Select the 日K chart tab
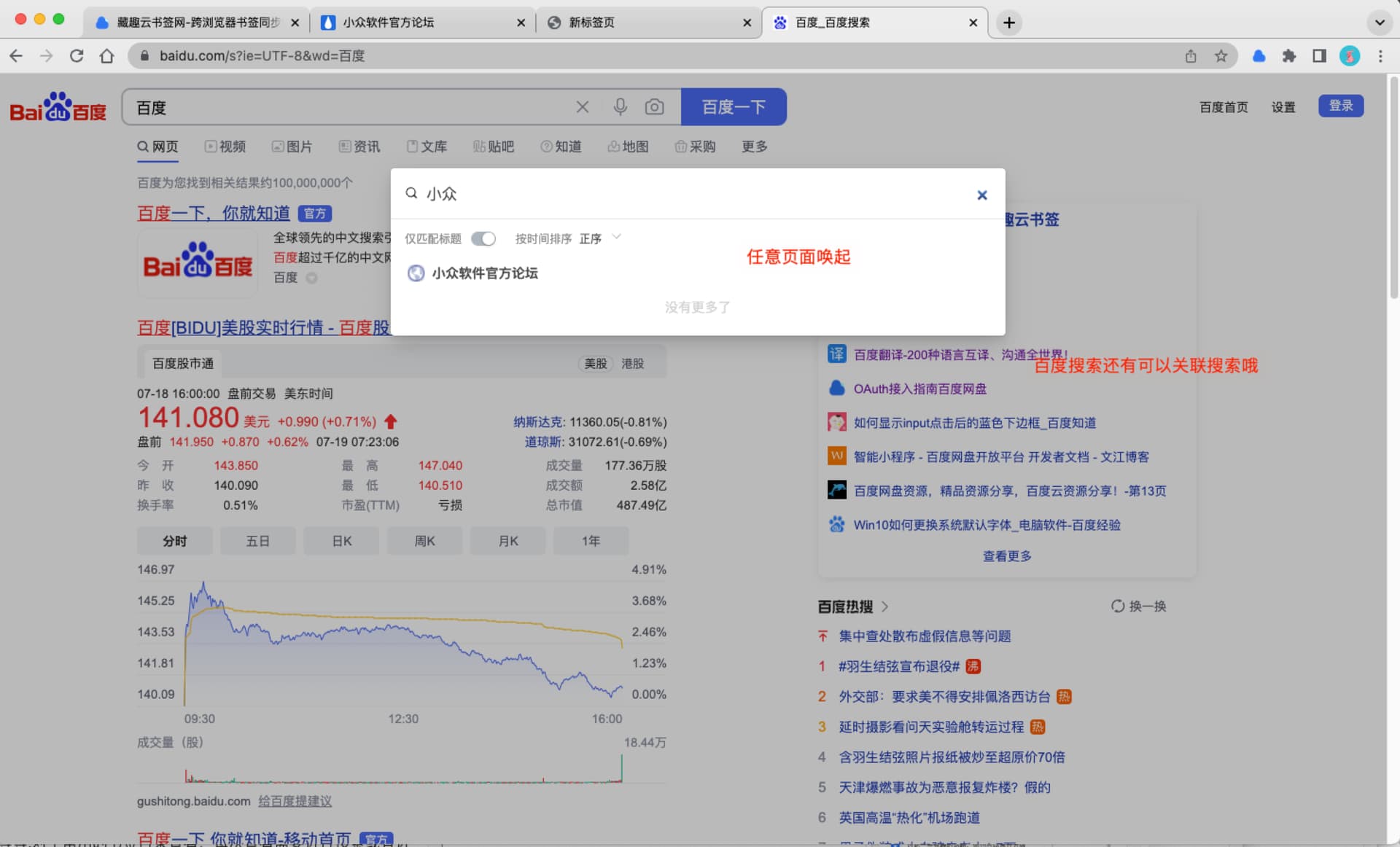Image resolution: width=1400 pixels, height=847 pixels. coord(341,541)
